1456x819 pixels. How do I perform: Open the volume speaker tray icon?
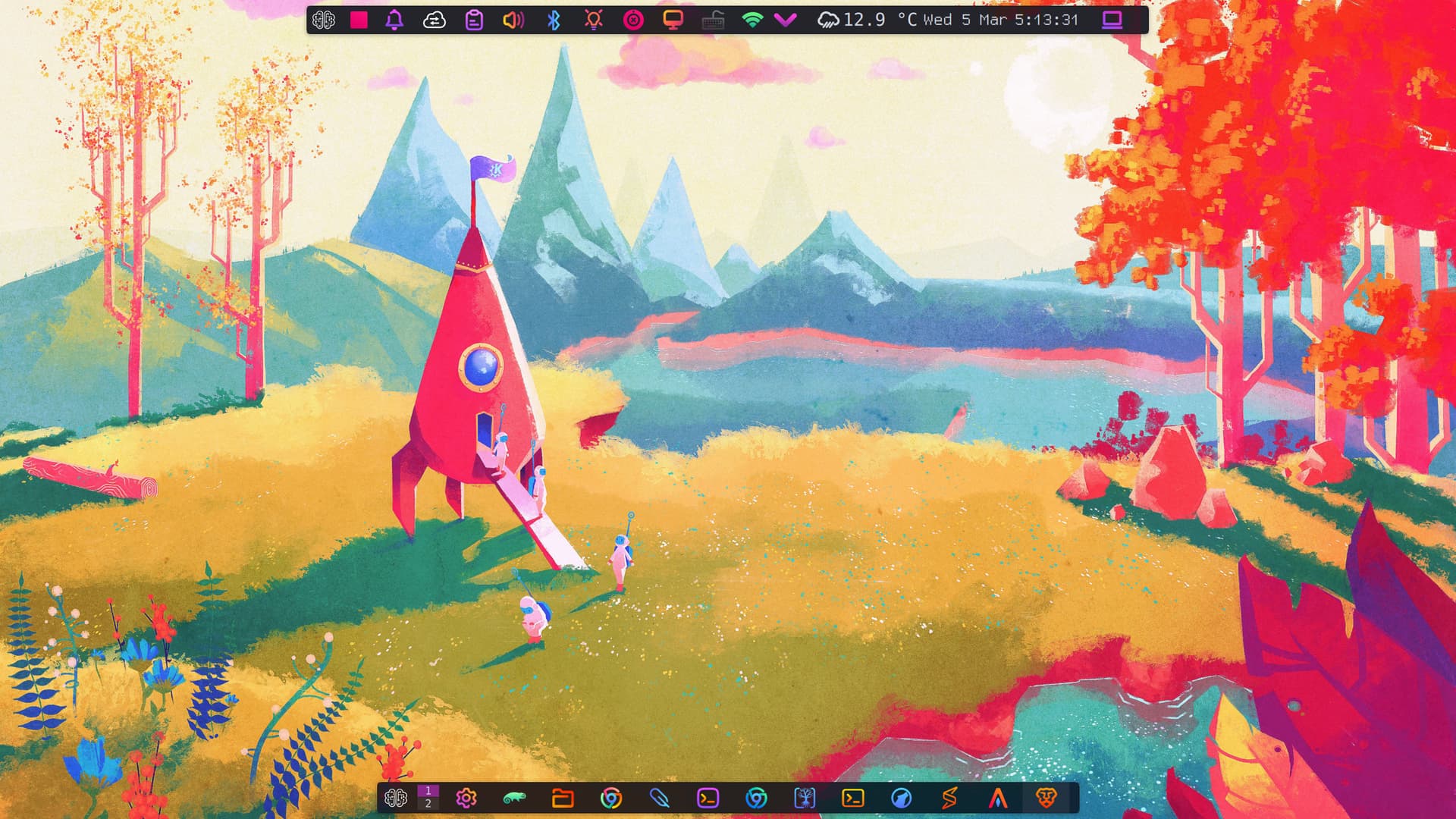(513, 20)
